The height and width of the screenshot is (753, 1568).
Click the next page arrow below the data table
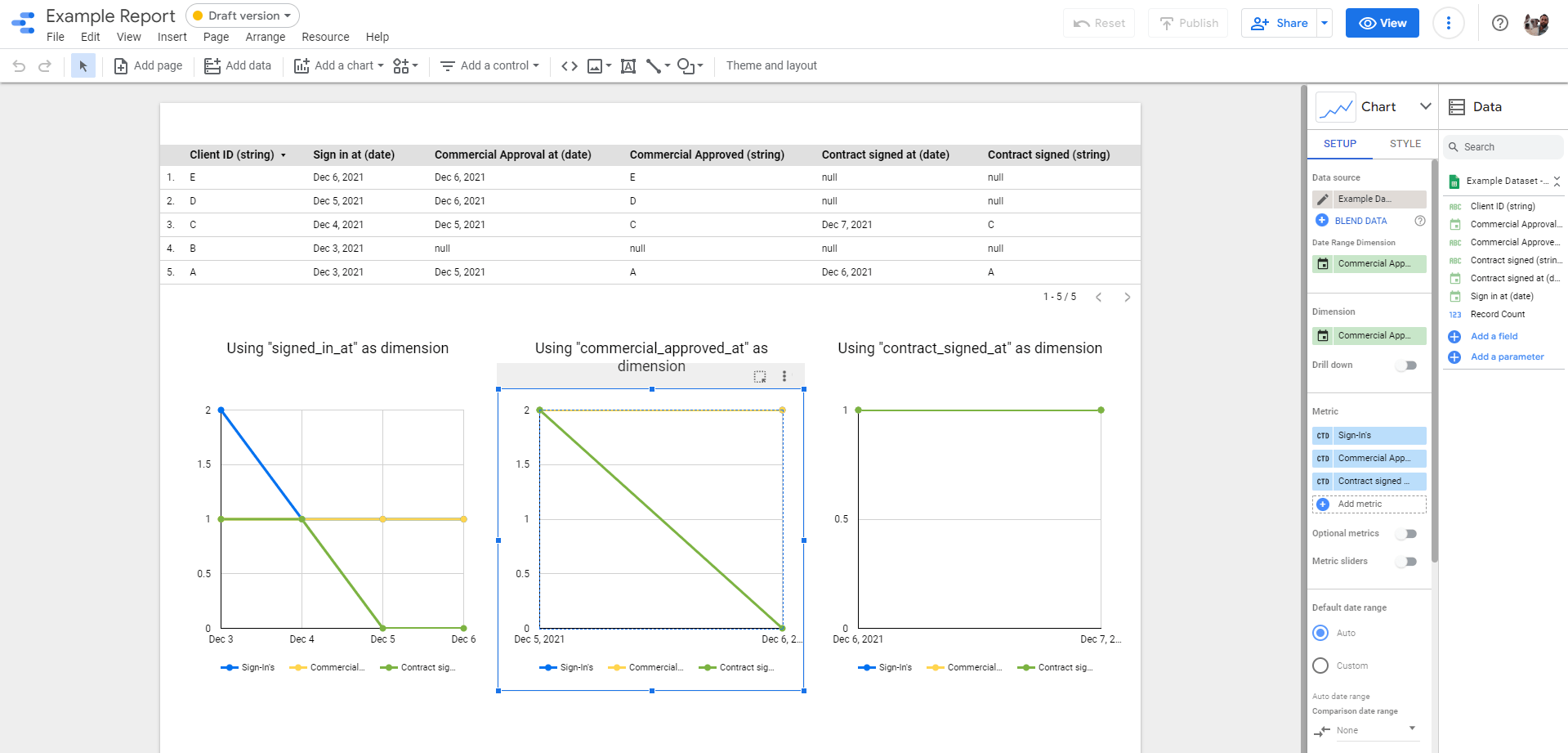pos(1128,297)
